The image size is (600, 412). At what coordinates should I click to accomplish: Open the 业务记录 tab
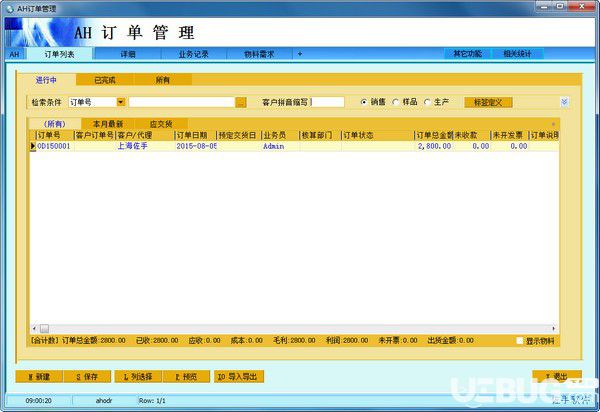[x=194, y=54]
